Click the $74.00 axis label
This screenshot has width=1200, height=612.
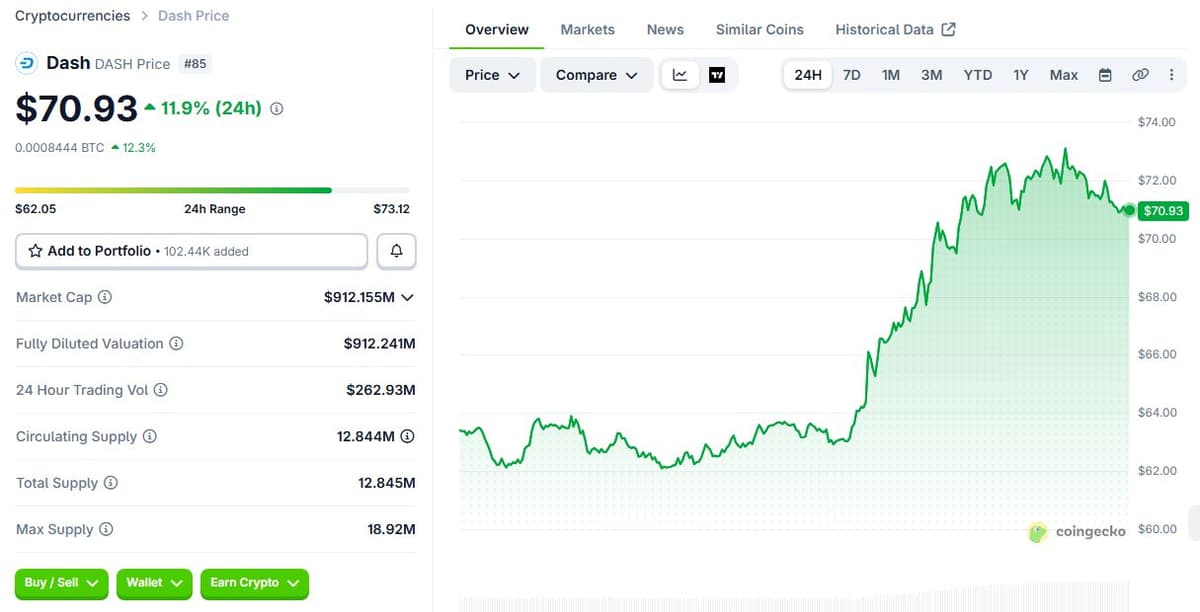pyautogui.click(x=1157, y=122)
